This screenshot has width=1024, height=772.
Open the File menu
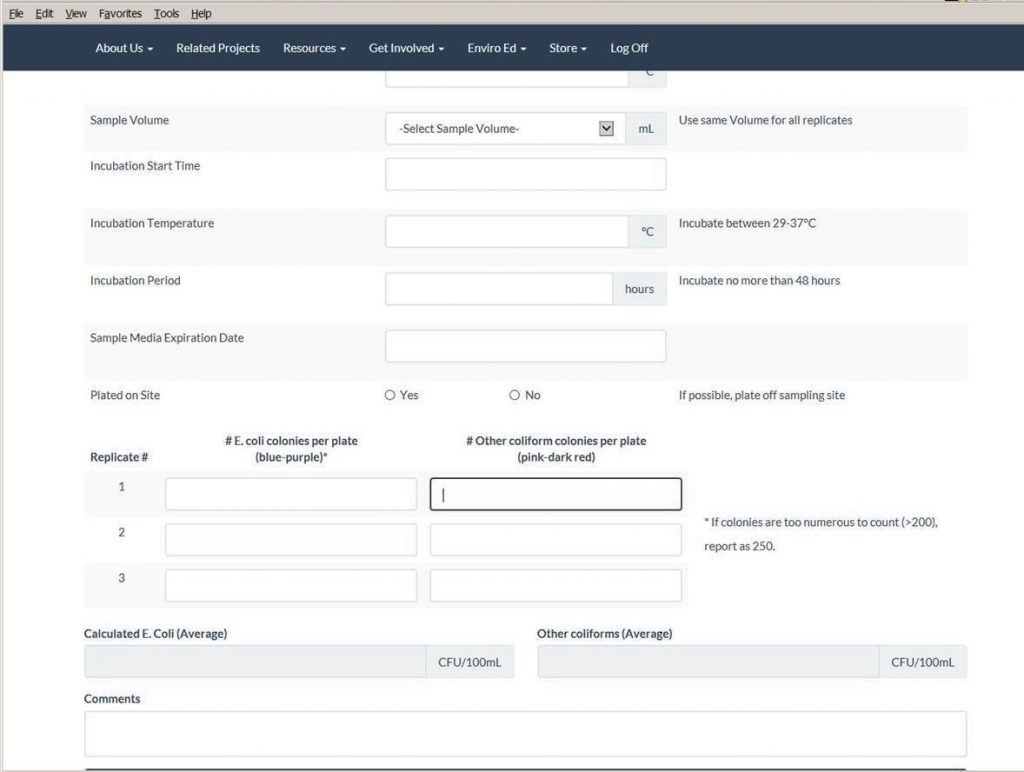coord(16,14)
